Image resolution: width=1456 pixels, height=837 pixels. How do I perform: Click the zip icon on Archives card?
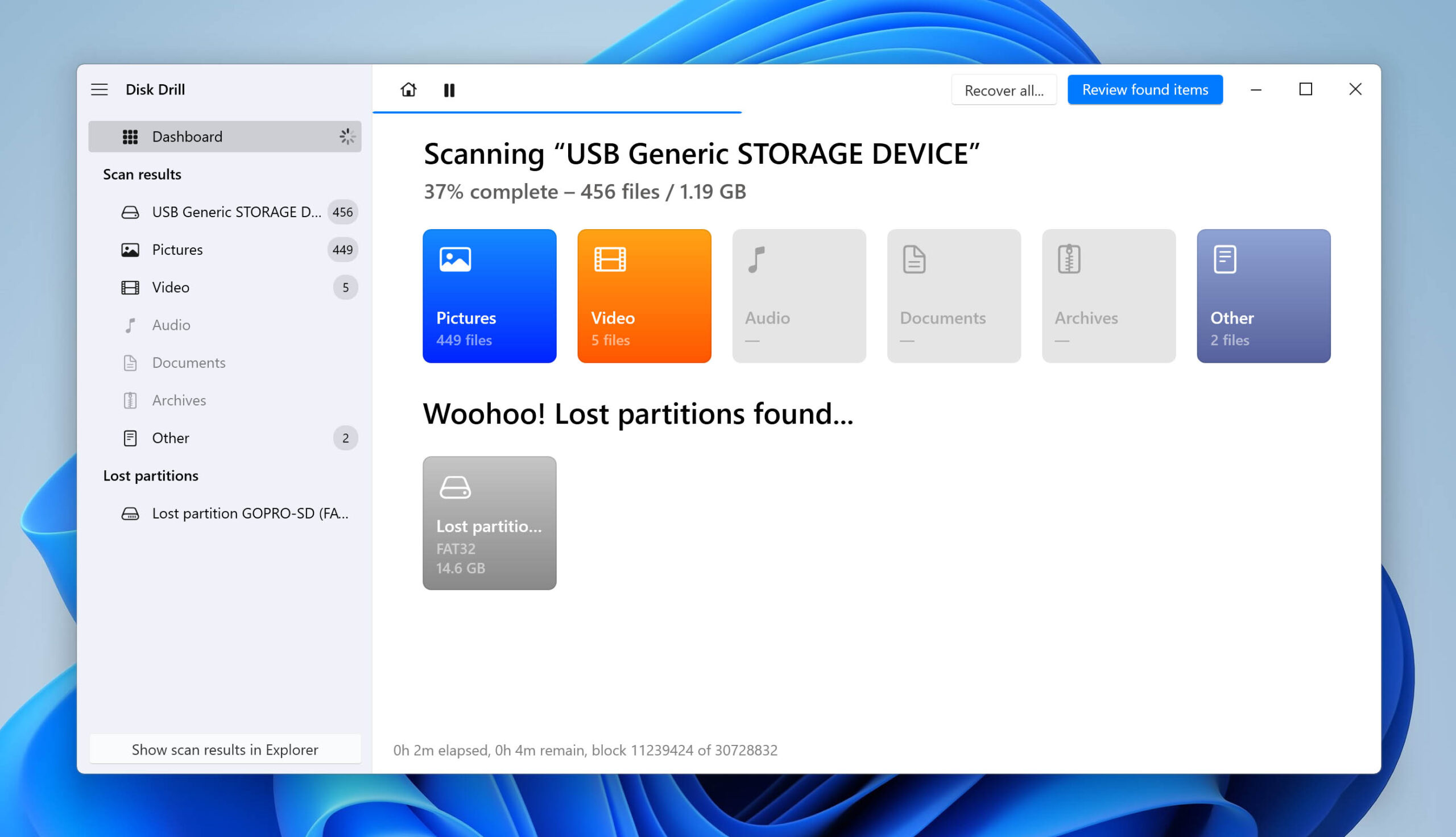point(1069,259)
